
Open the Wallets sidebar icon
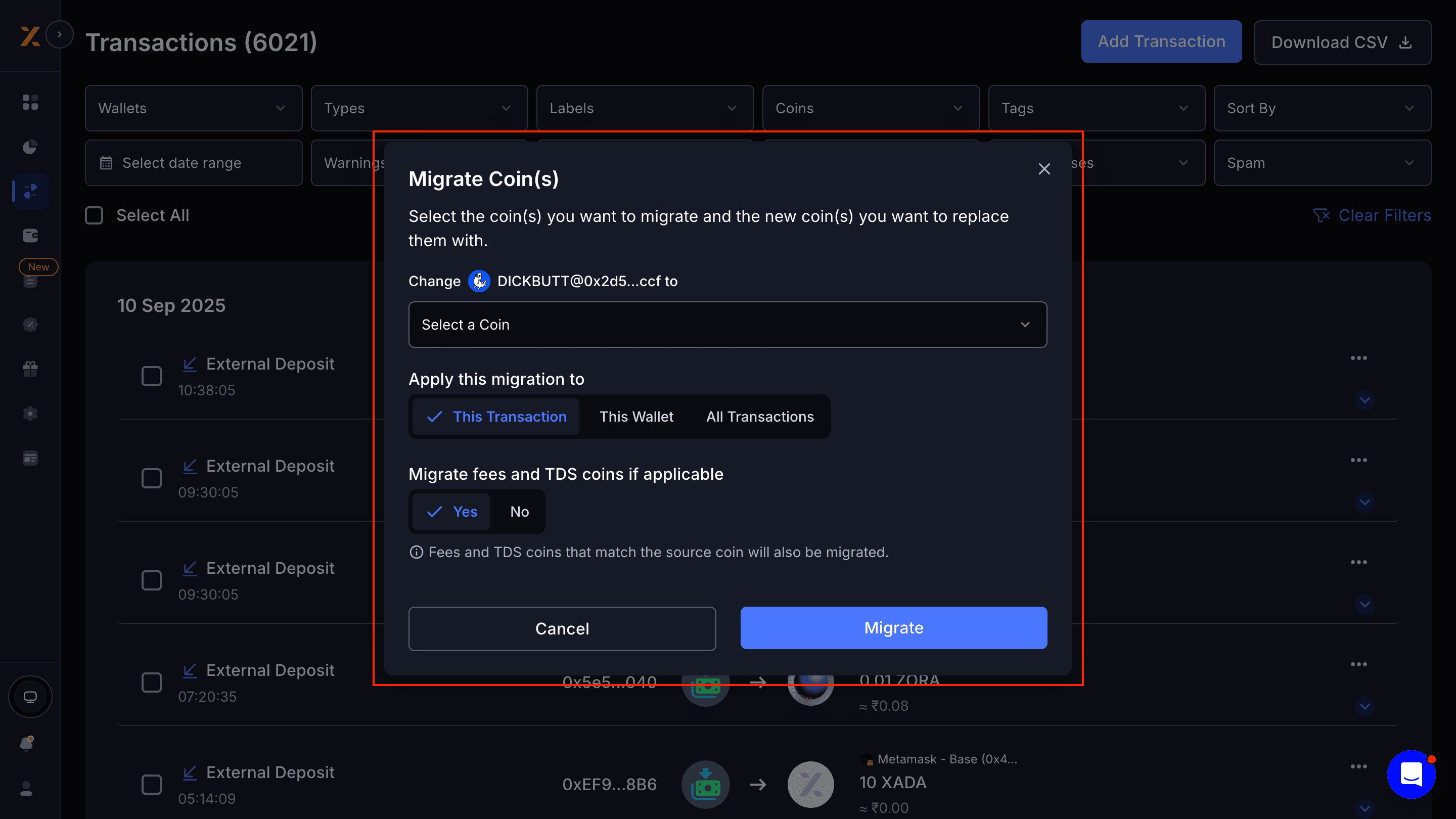[29, 235]
